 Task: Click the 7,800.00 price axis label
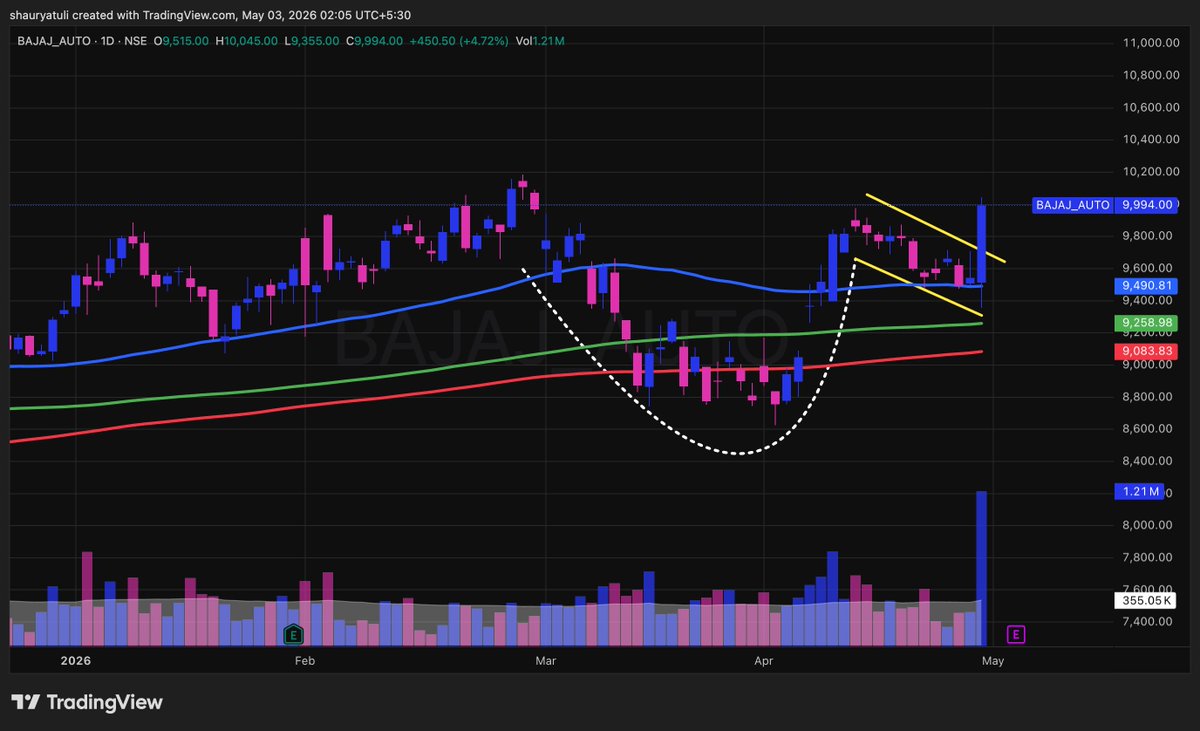1149,558
